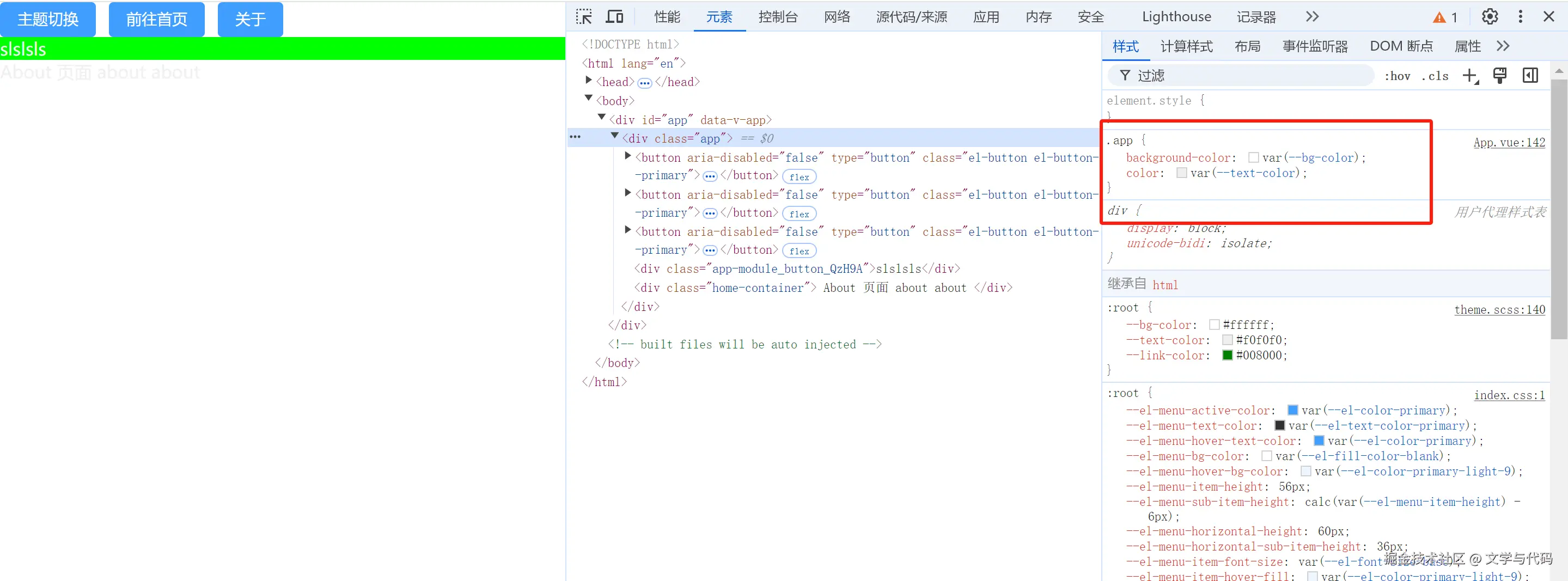This screenshot has height=581, width=1568.
Task: Toggle the .cls class editor
Action: (1435, 76)
